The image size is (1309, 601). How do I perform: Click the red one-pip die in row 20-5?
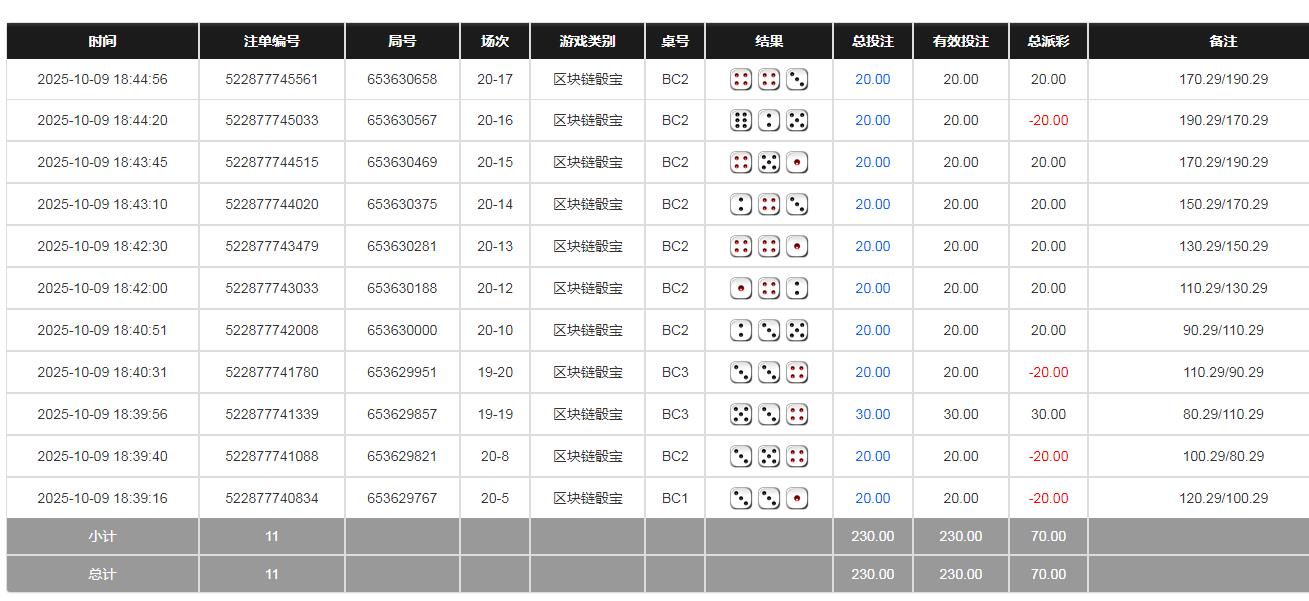[797, 499]
